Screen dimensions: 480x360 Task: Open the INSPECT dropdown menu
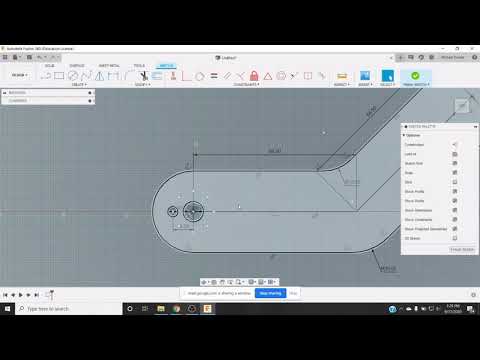(x=342, y=85)
